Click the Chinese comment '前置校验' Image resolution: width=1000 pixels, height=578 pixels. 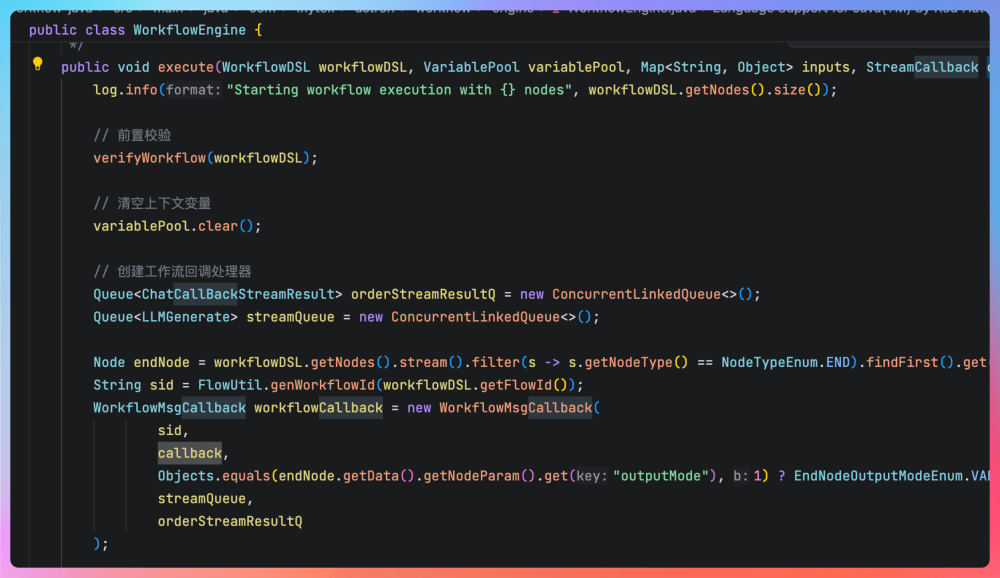(143, 135)
